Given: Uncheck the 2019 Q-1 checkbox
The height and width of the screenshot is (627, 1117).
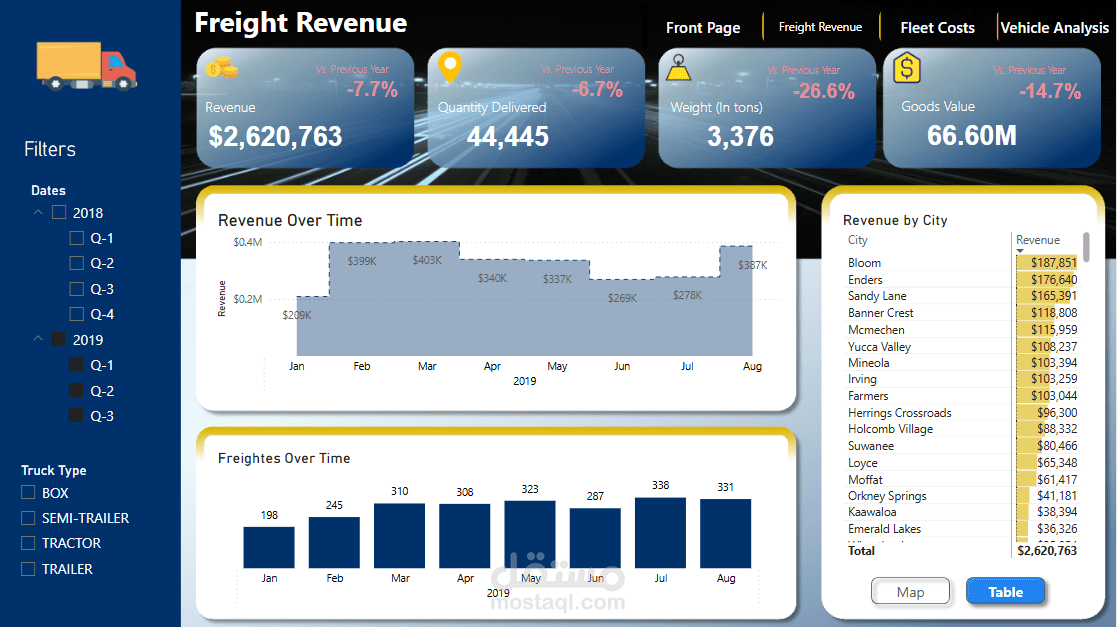Looking at the screenshot, I should point(76,365).
